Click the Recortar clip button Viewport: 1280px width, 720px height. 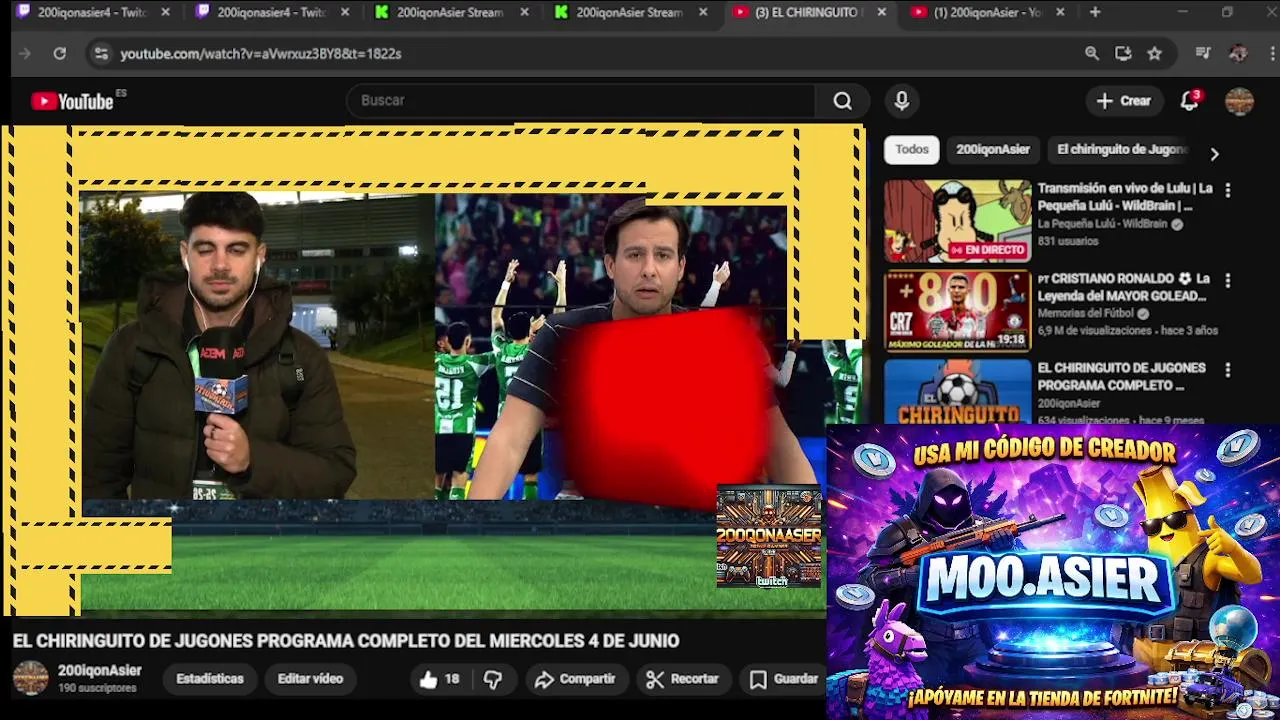coord(683,679)
